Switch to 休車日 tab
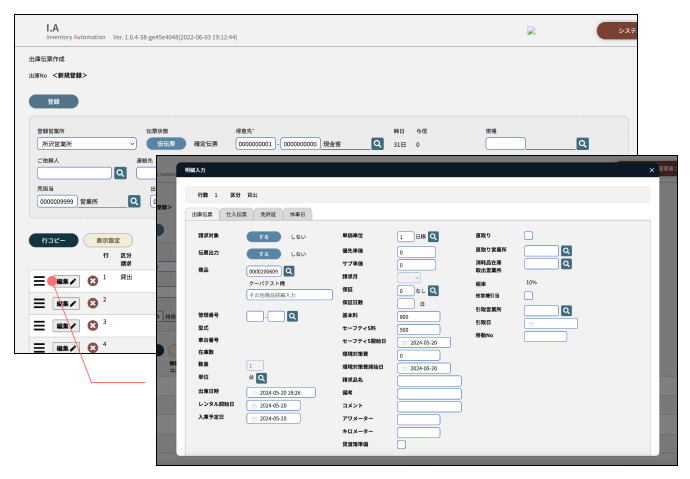 (297, 214)
